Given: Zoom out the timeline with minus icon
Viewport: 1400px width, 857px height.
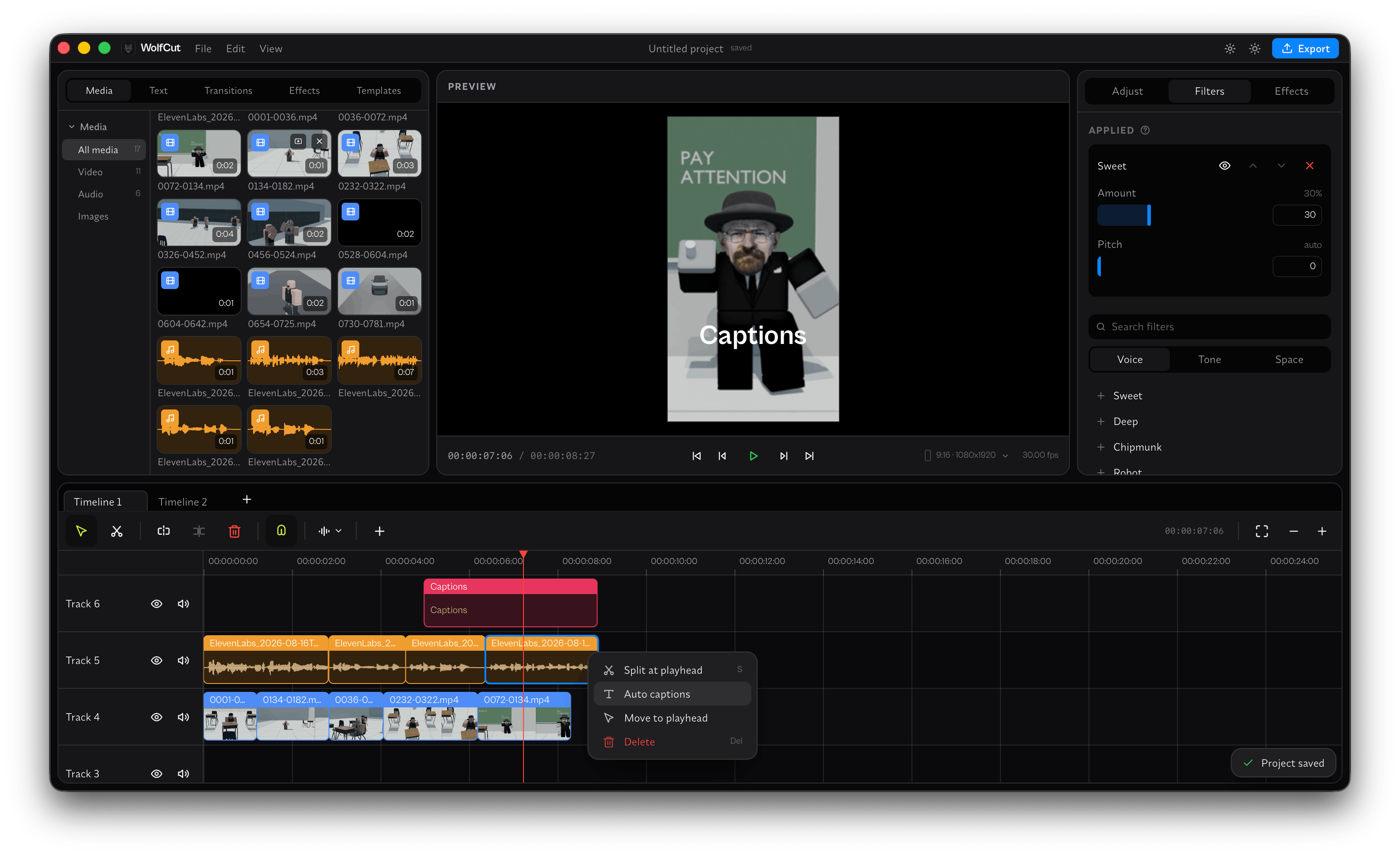Looking at the screenshot, I should tap(1294, 531).
